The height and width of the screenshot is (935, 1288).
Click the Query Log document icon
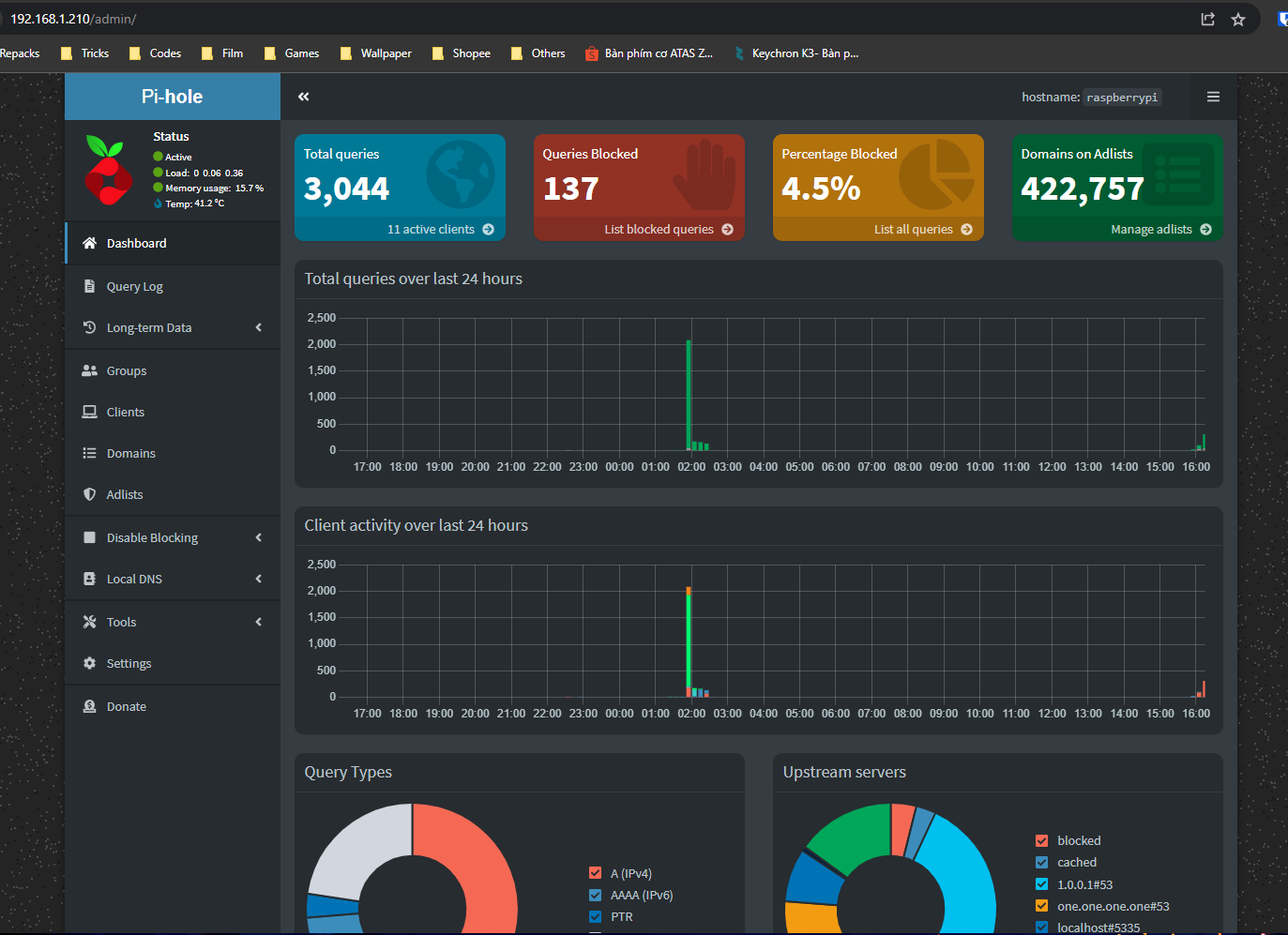coord(89,286)
